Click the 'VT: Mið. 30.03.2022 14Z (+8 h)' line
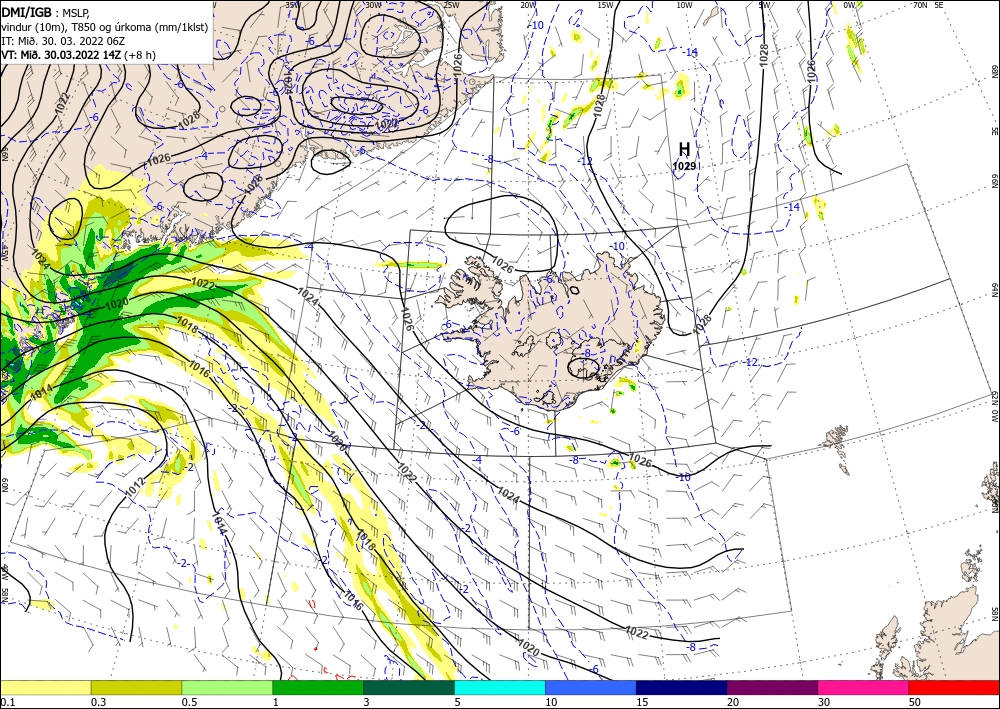This screenshot has height=709, width=1000. click(78, 55)
